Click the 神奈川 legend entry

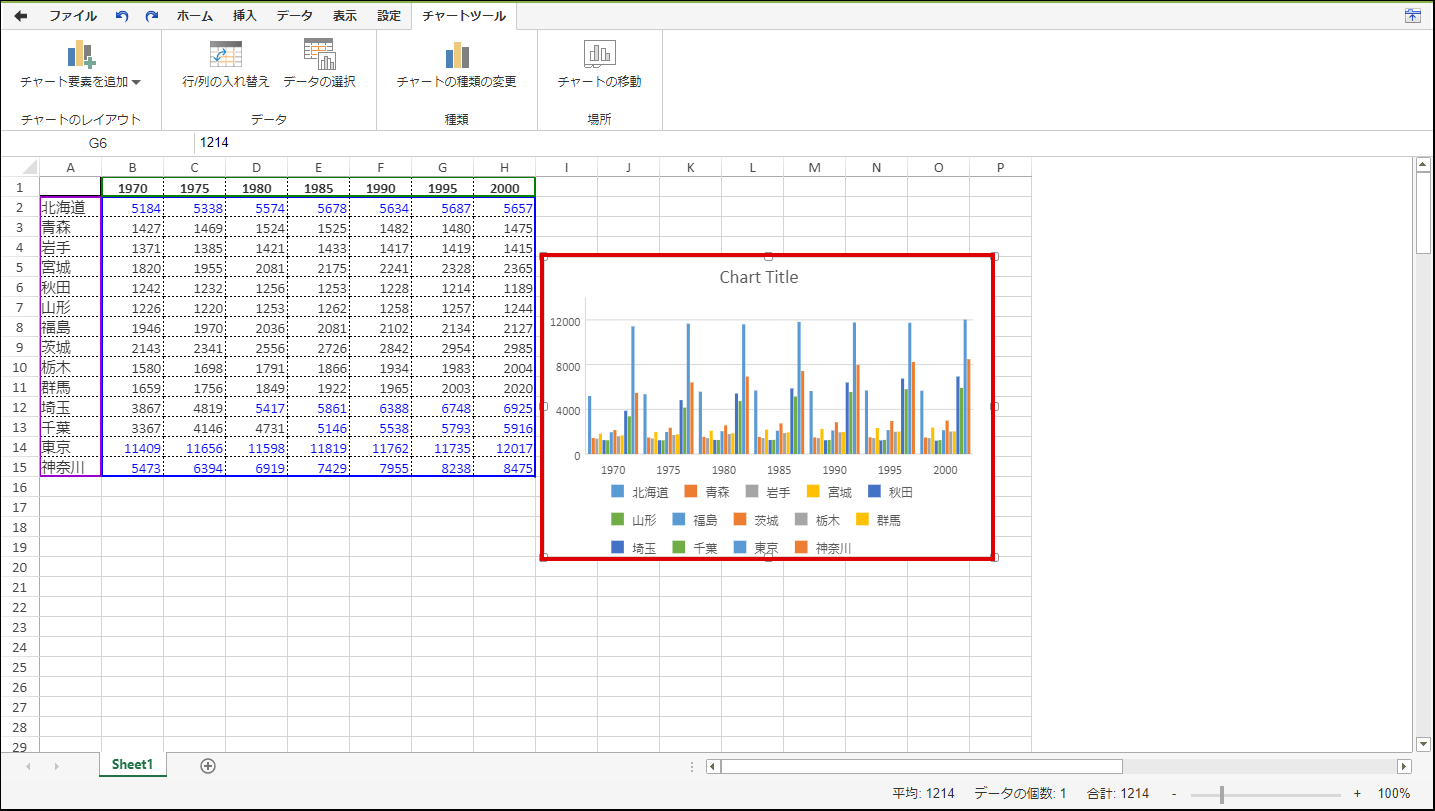coord(822,548)
